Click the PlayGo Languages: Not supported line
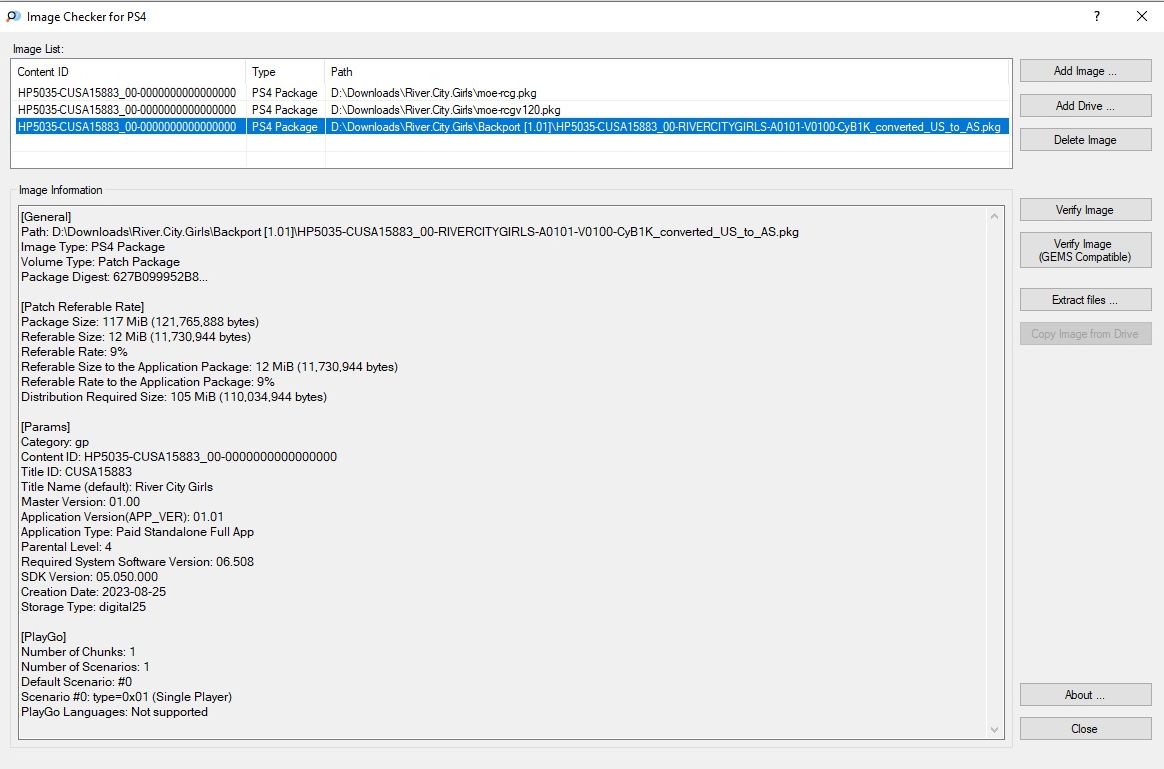This screenshot has width=1164, height=769. pos(114,712)
